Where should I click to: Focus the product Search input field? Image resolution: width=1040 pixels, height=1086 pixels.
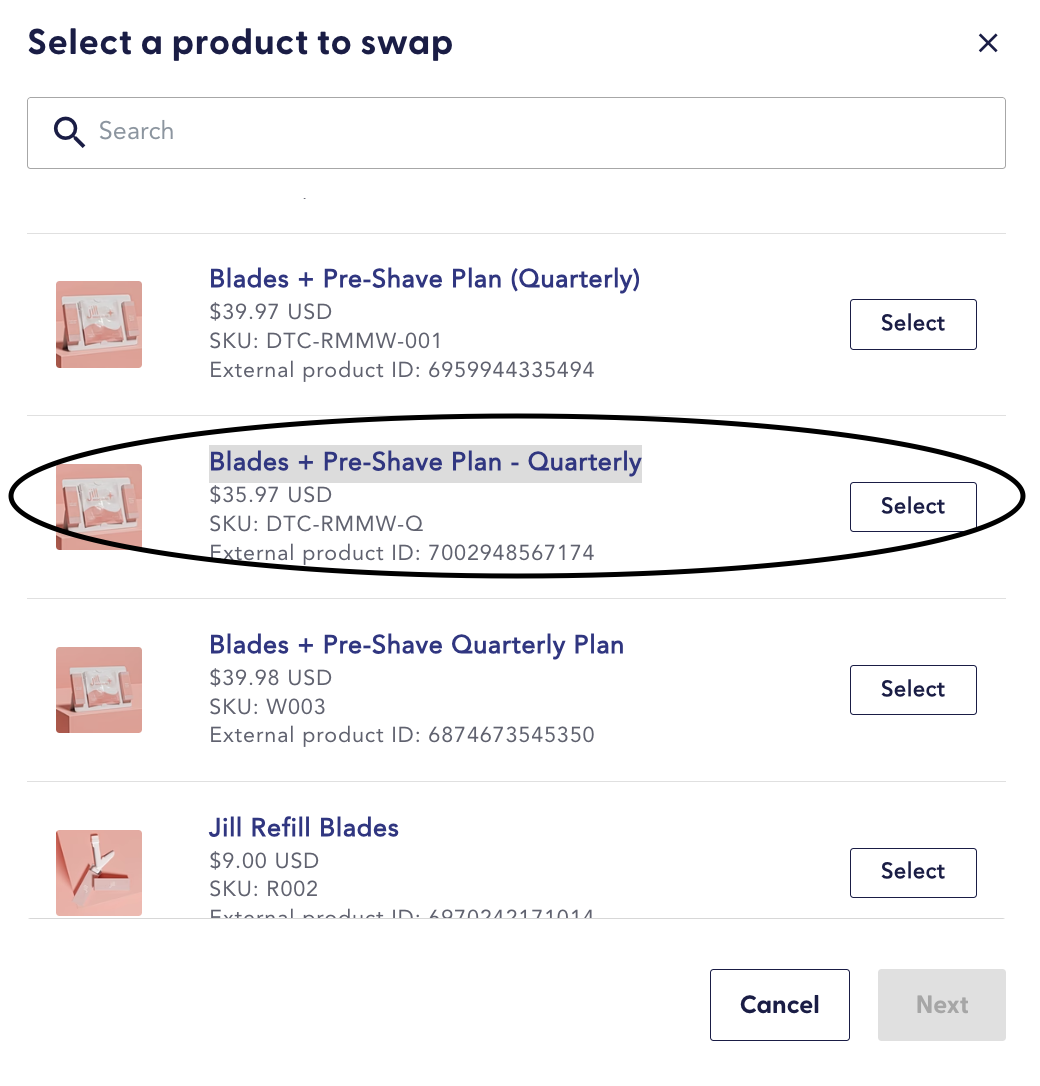tap(540, 132)
